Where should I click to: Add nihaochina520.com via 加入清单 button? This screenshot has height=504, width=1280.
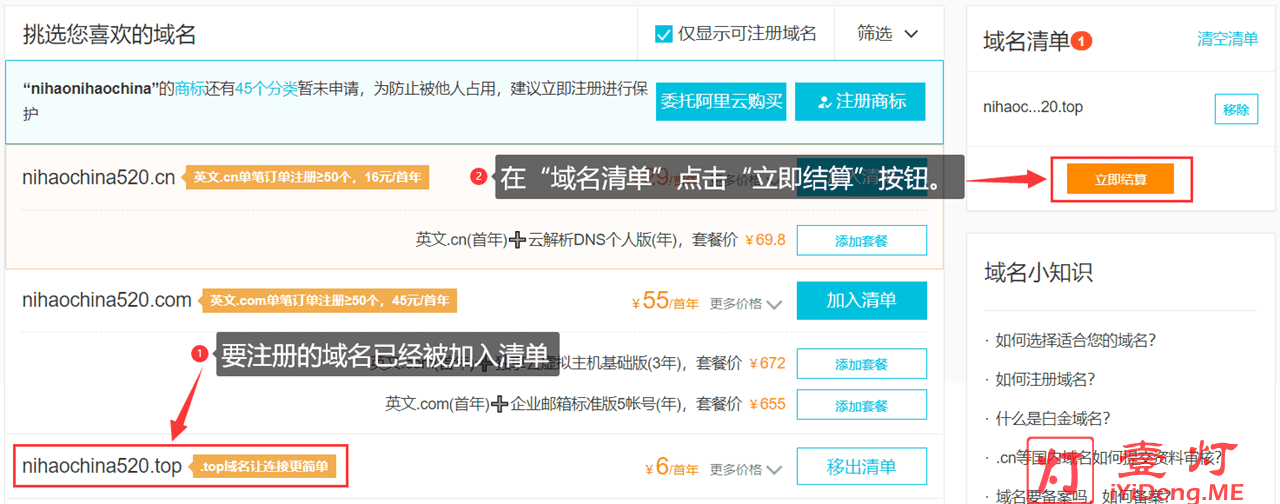click(x=861, y=300)
